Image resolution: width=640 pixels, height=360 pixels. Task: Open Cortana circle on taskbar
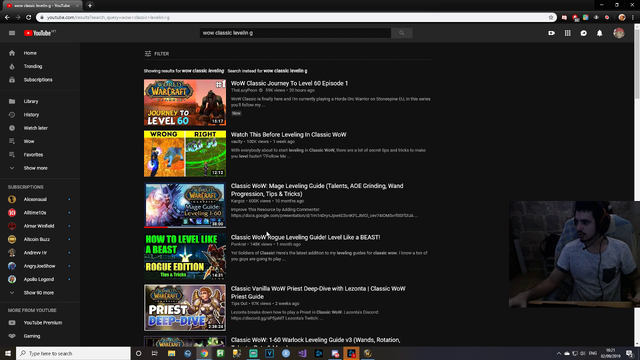tap(138, 353)
